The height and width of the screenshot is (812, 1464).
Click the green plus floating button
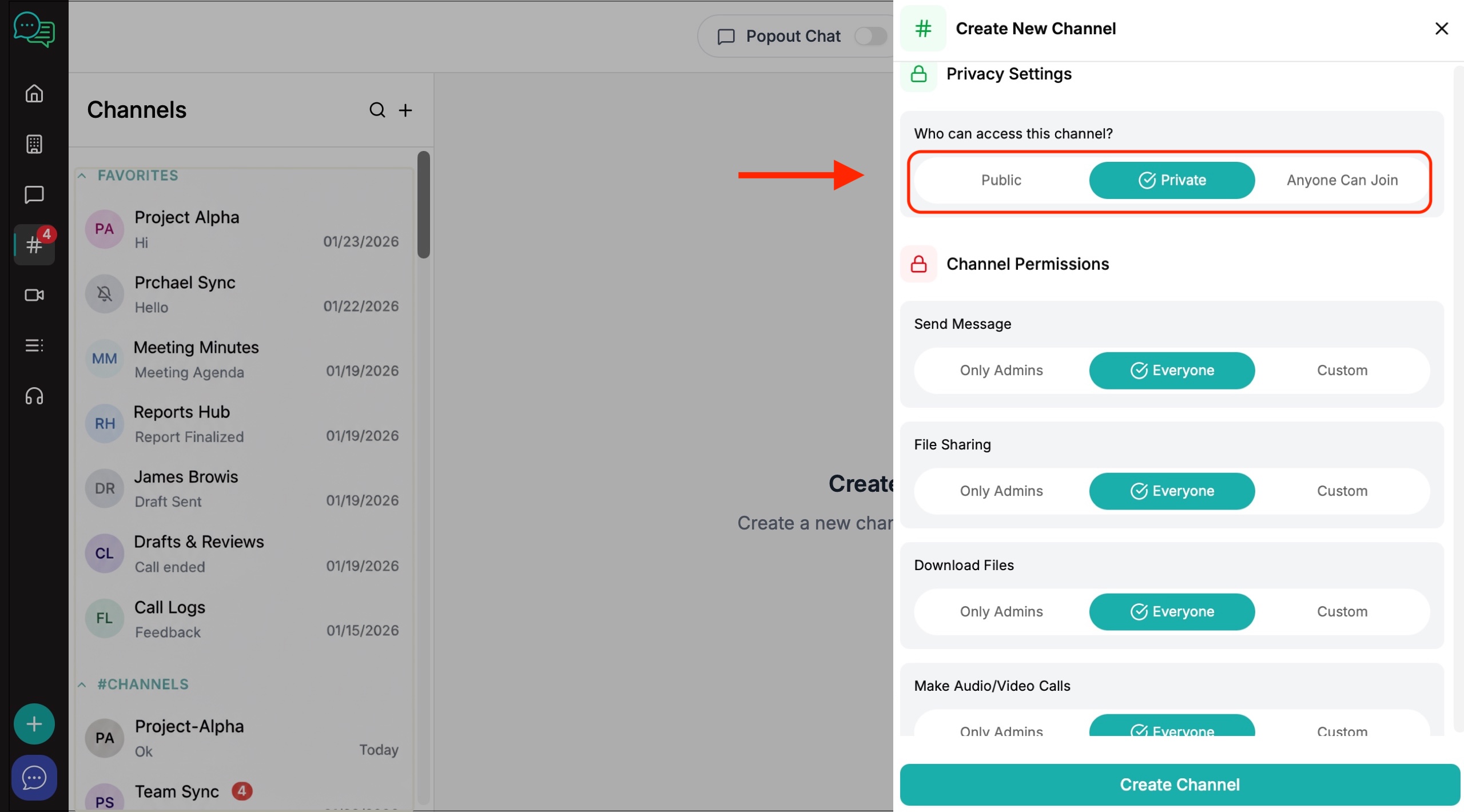tap(34, 724)
